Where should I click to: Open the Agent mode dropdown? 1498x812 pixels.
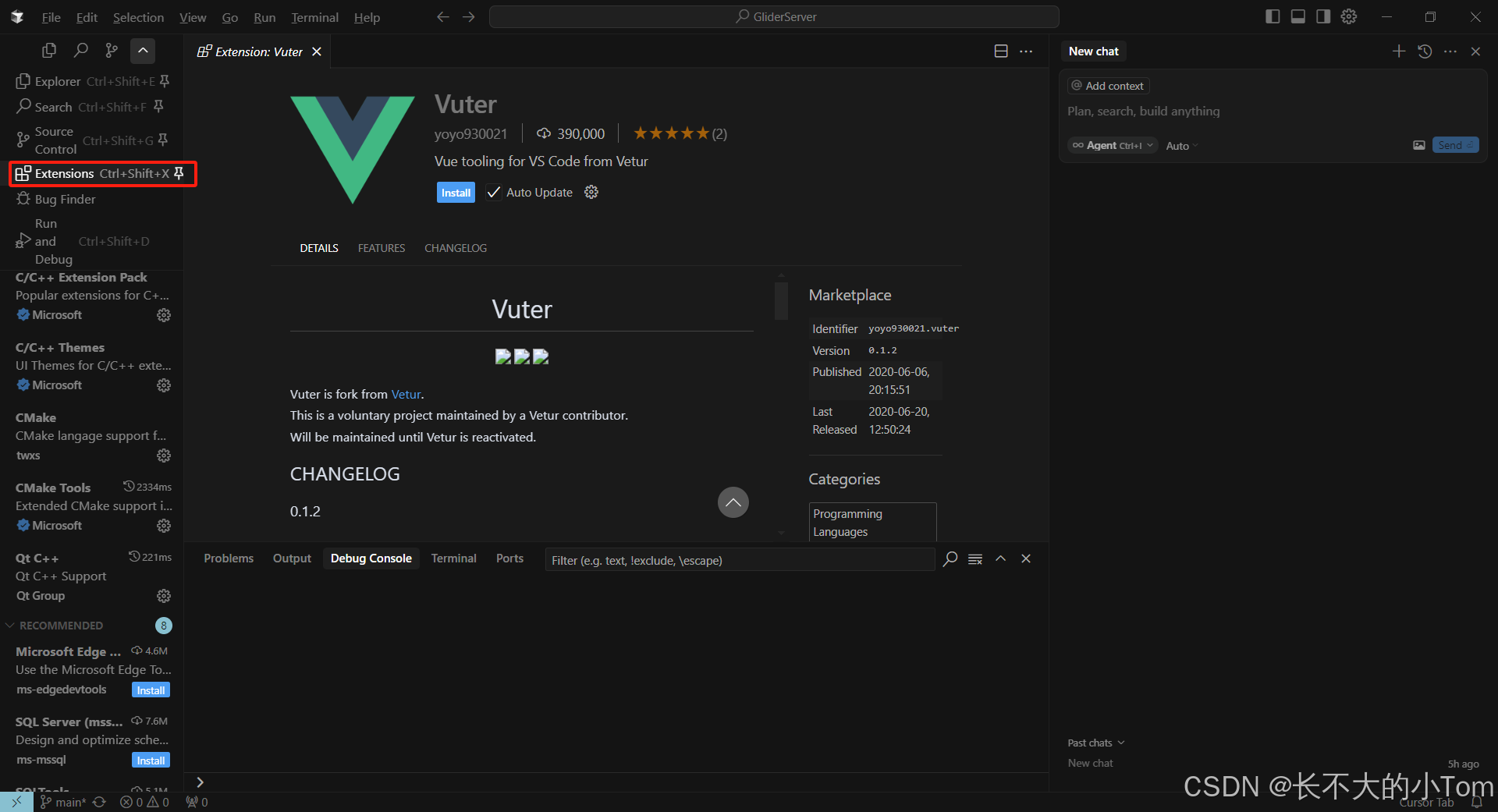(1112, 145)
